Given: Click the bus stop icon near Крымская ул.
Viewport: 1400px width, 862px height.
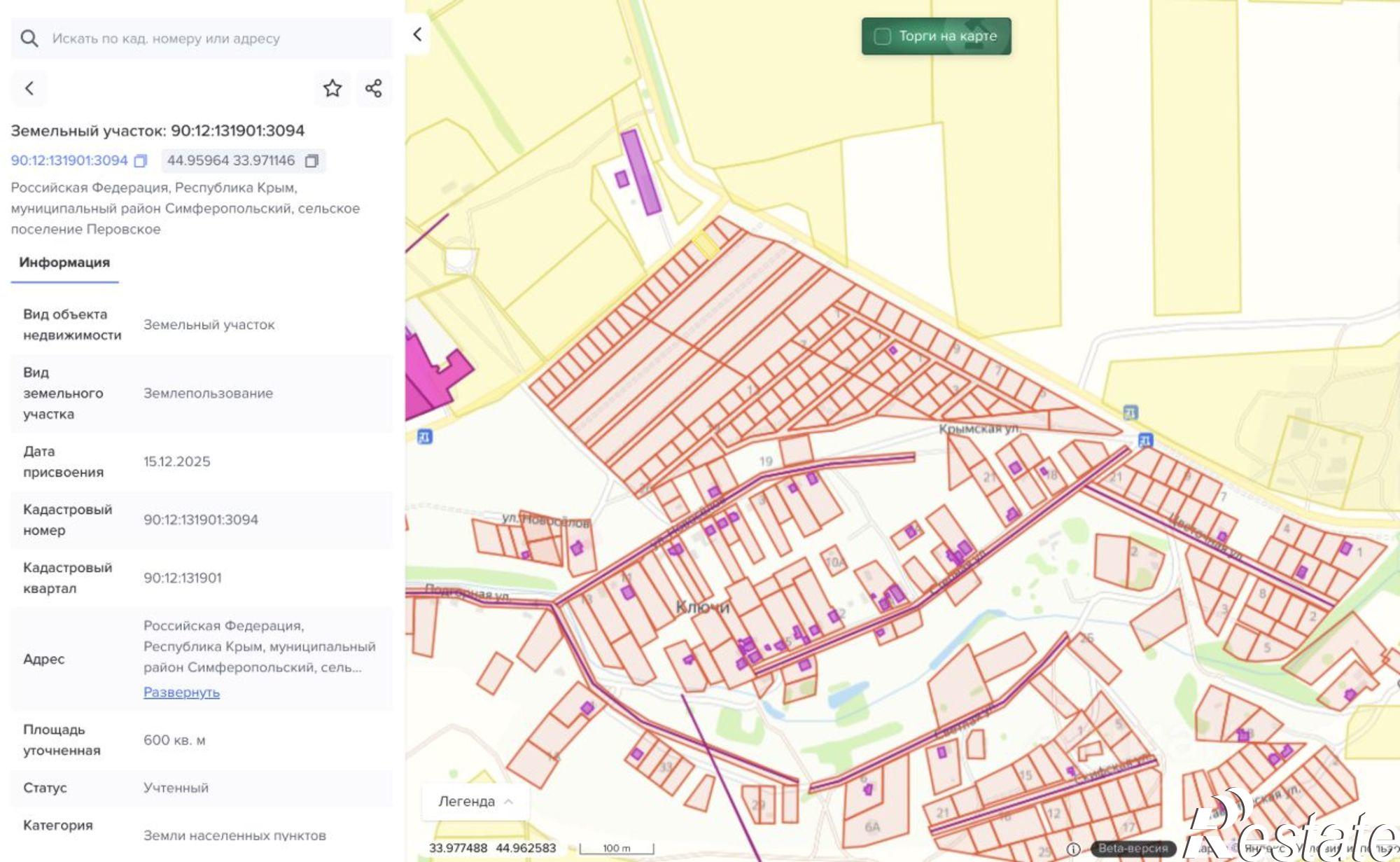Looking at the screenshot, I should (x=1130, y=412).
